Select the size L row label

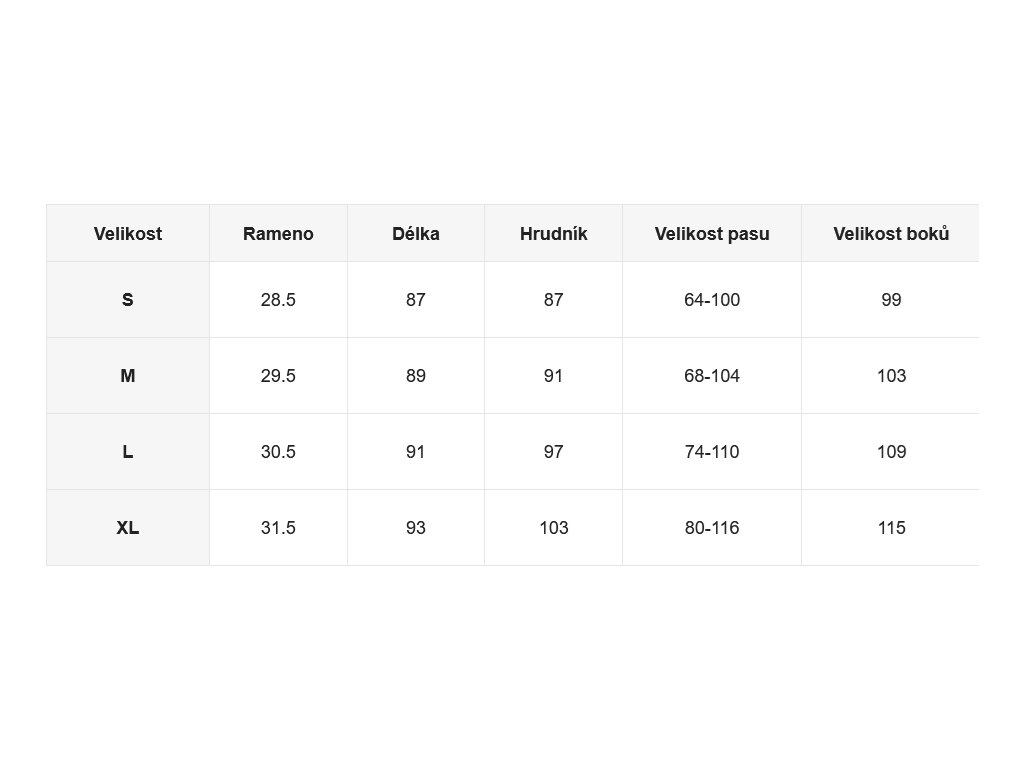[x=128, y=452]
